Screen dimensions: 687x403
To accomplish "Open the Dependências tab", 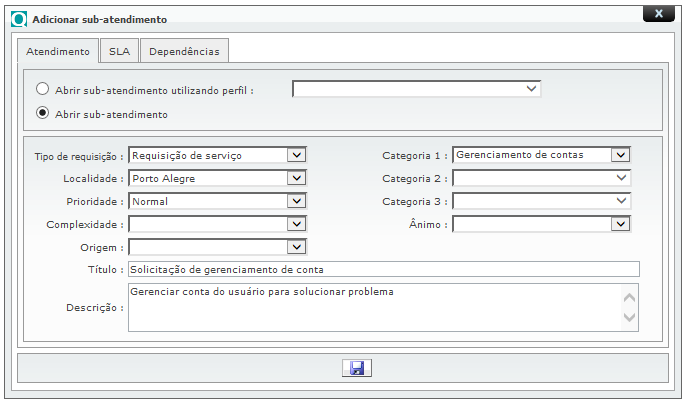I will (185, 50).
